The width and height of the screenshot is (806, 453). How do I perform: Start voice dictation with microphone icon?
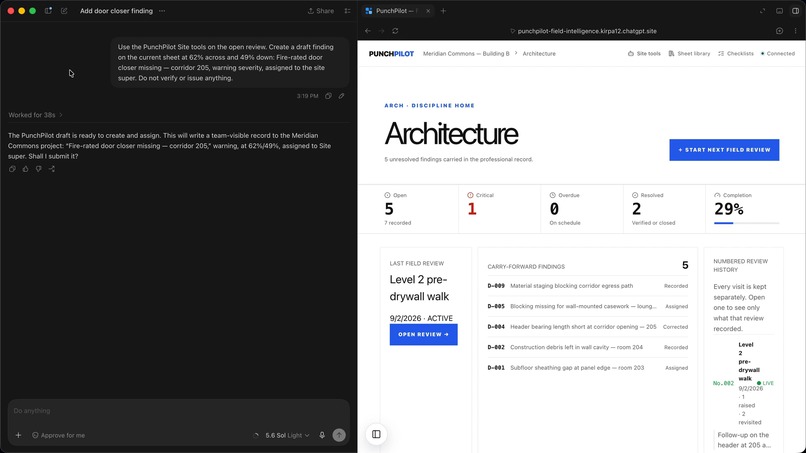click(x=322, y=436)
